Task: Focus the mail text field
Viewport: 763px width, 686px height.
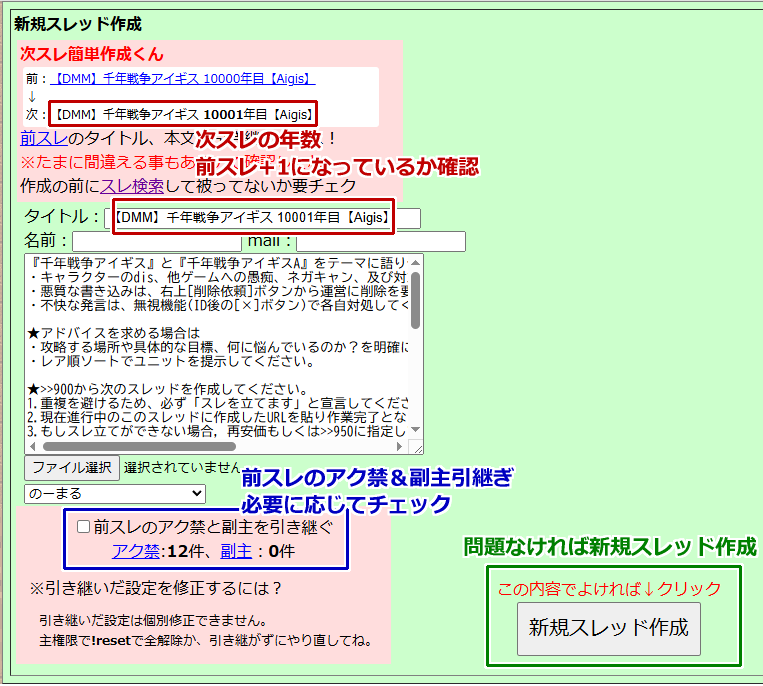Action: pyautogui.click(x=381, y=241)
